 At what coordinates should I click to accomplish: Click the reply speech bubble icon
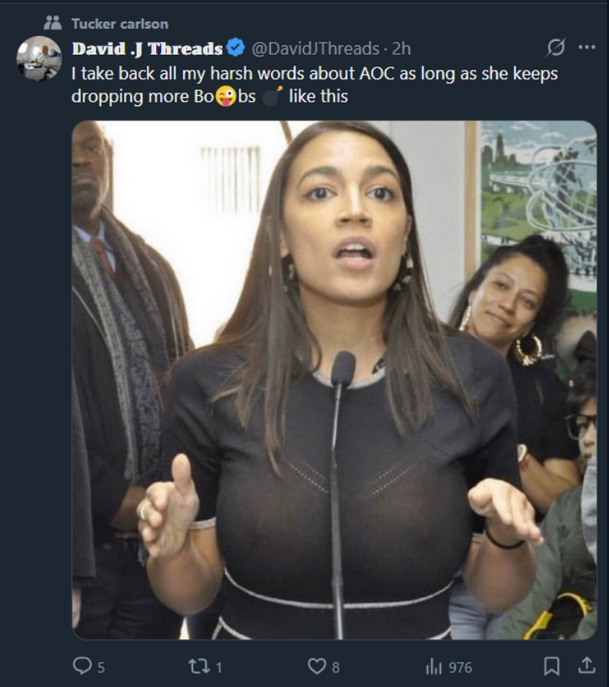pos(83,666)
